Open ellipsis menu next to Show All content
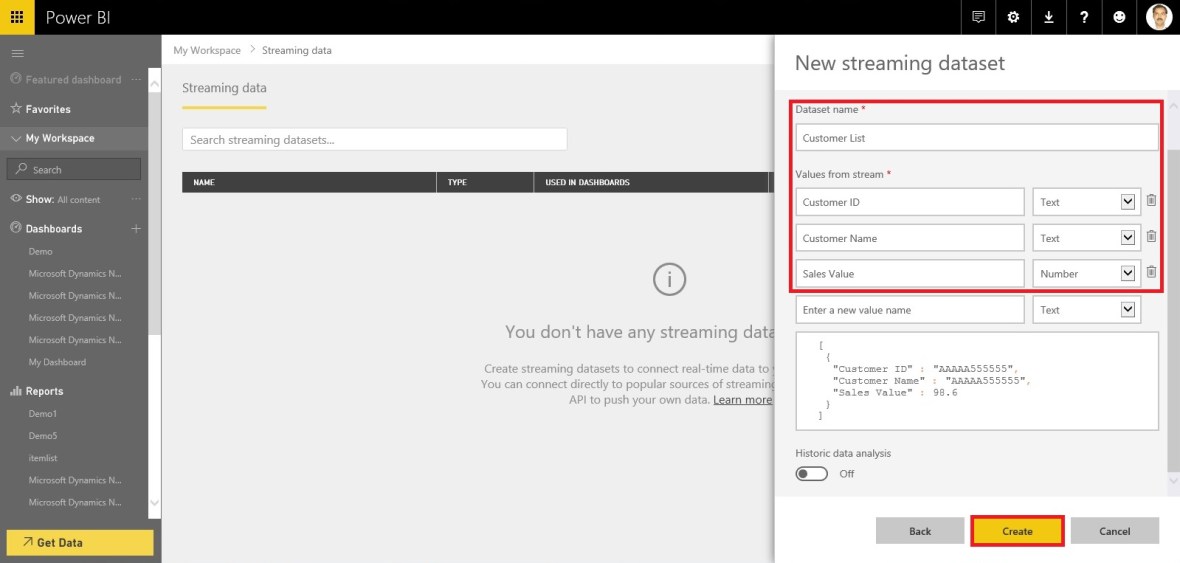The image size is (1180, 563). [x=136, y=199]
